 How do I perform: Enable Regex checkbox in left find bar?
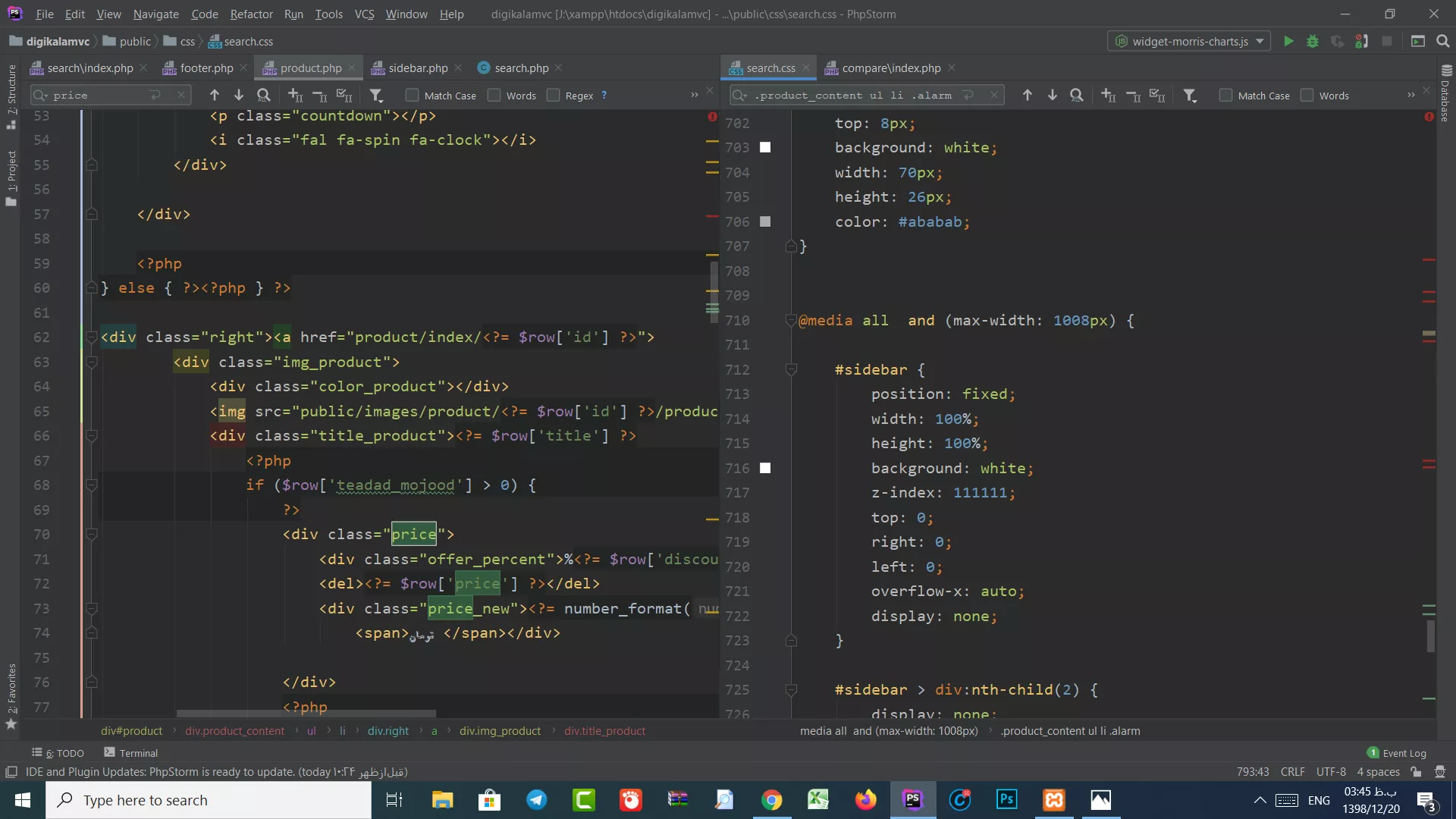click(x=554, y=96)
